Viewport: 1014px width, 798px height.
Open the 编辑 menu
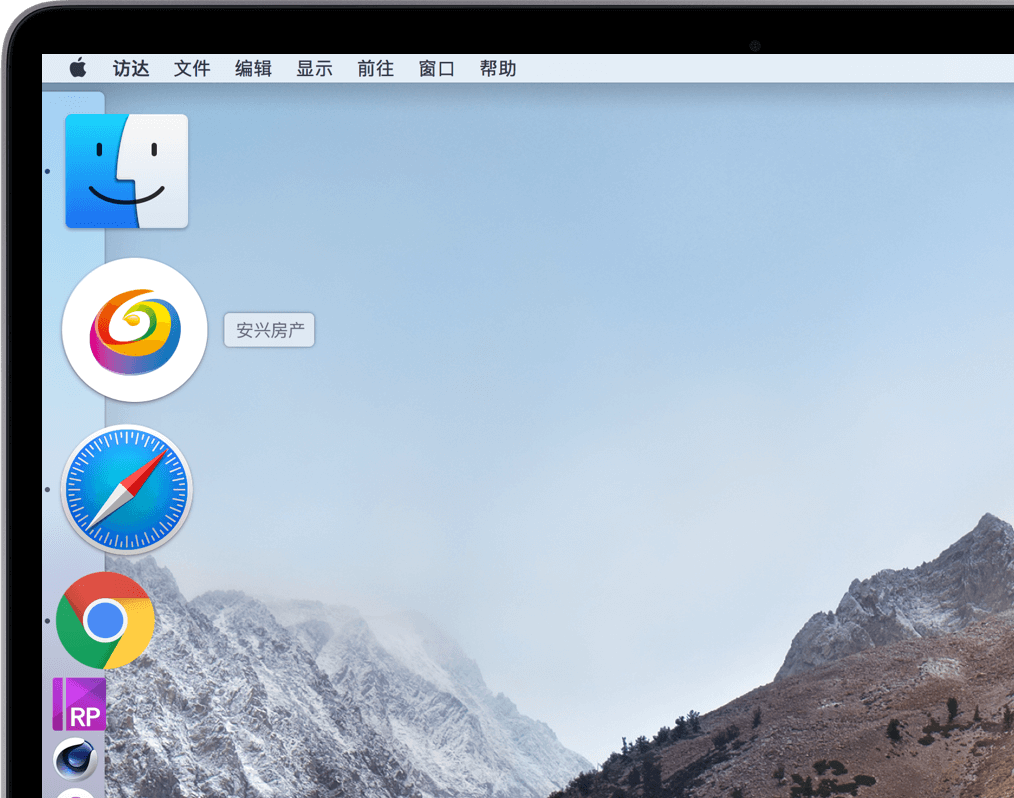(253, 68)
